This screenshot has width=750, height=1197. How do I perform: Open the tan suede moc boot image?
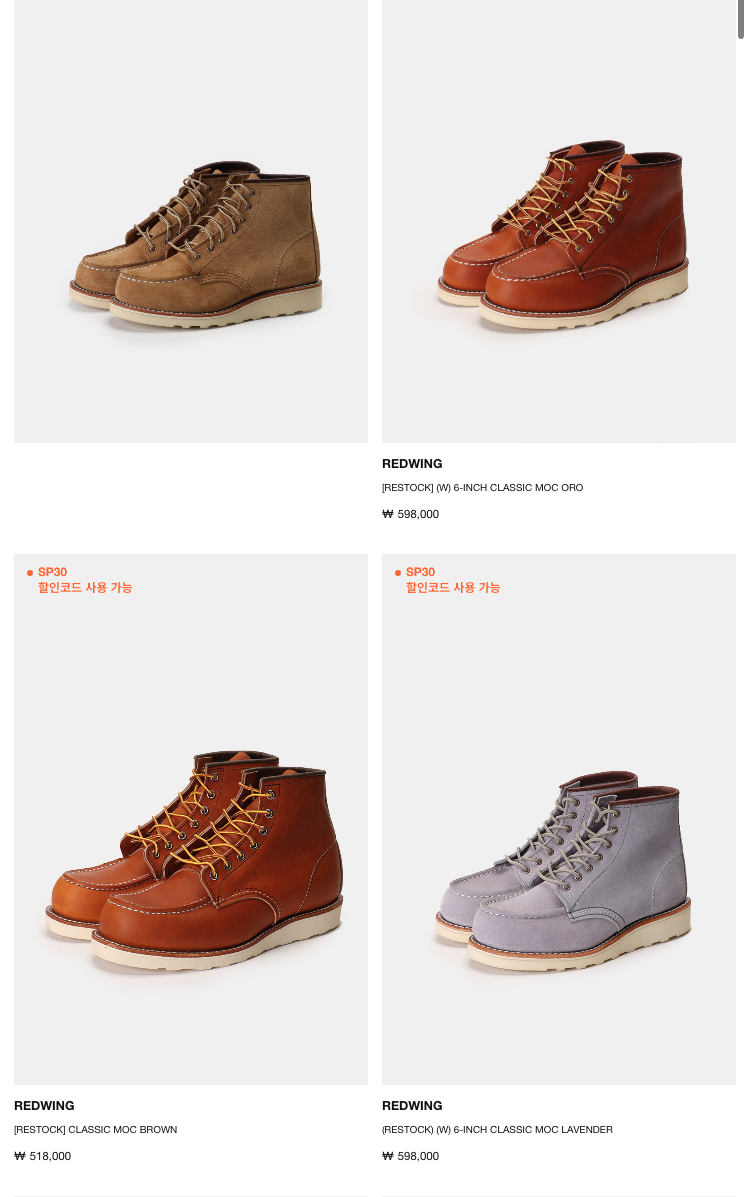(x=191, y=221)
